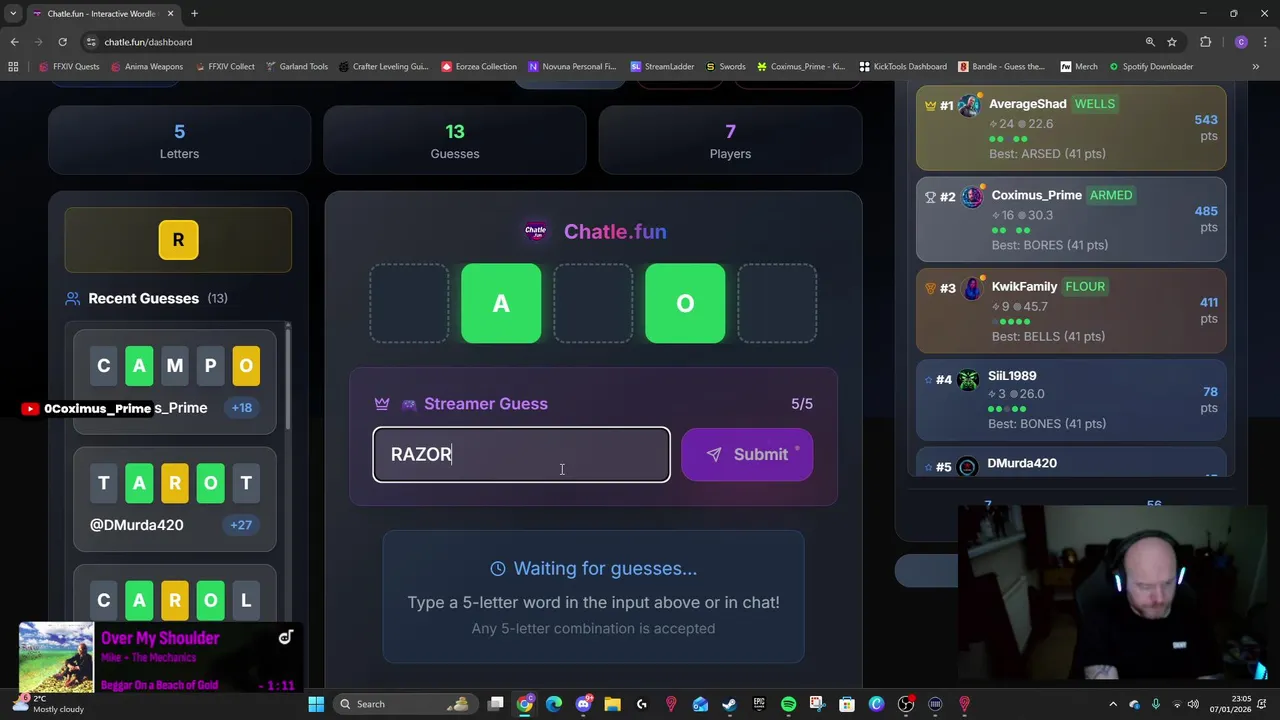Click the yellow R letter tile
Screen dimensions: 1280x720
point(178,240)
